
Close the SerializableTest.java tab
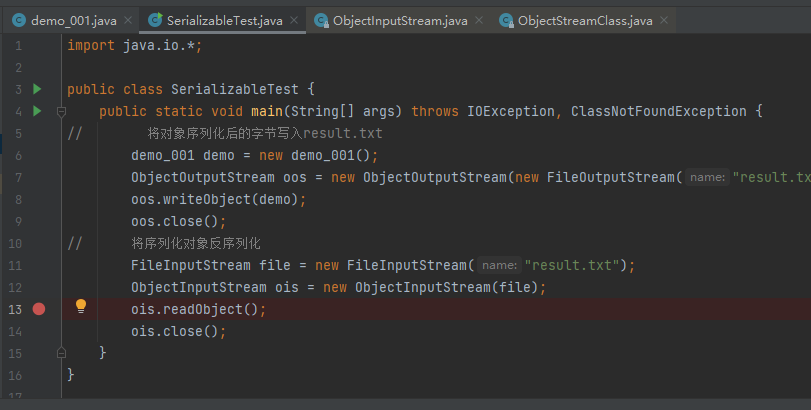point(294,20)
